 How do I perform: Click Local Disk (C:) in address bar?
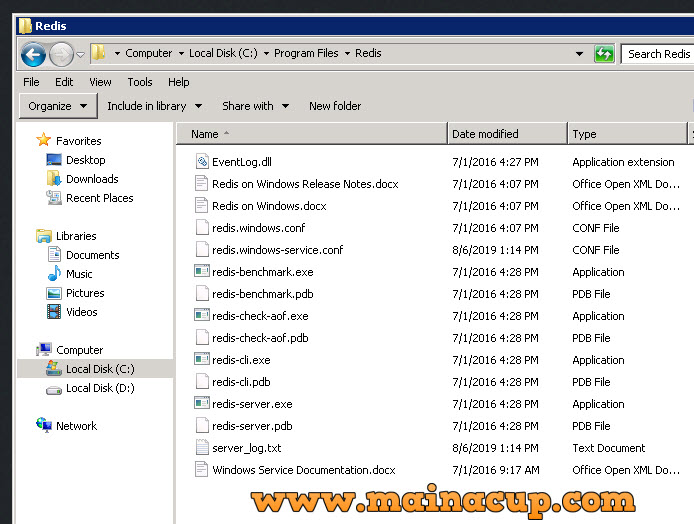click(223, 53)
